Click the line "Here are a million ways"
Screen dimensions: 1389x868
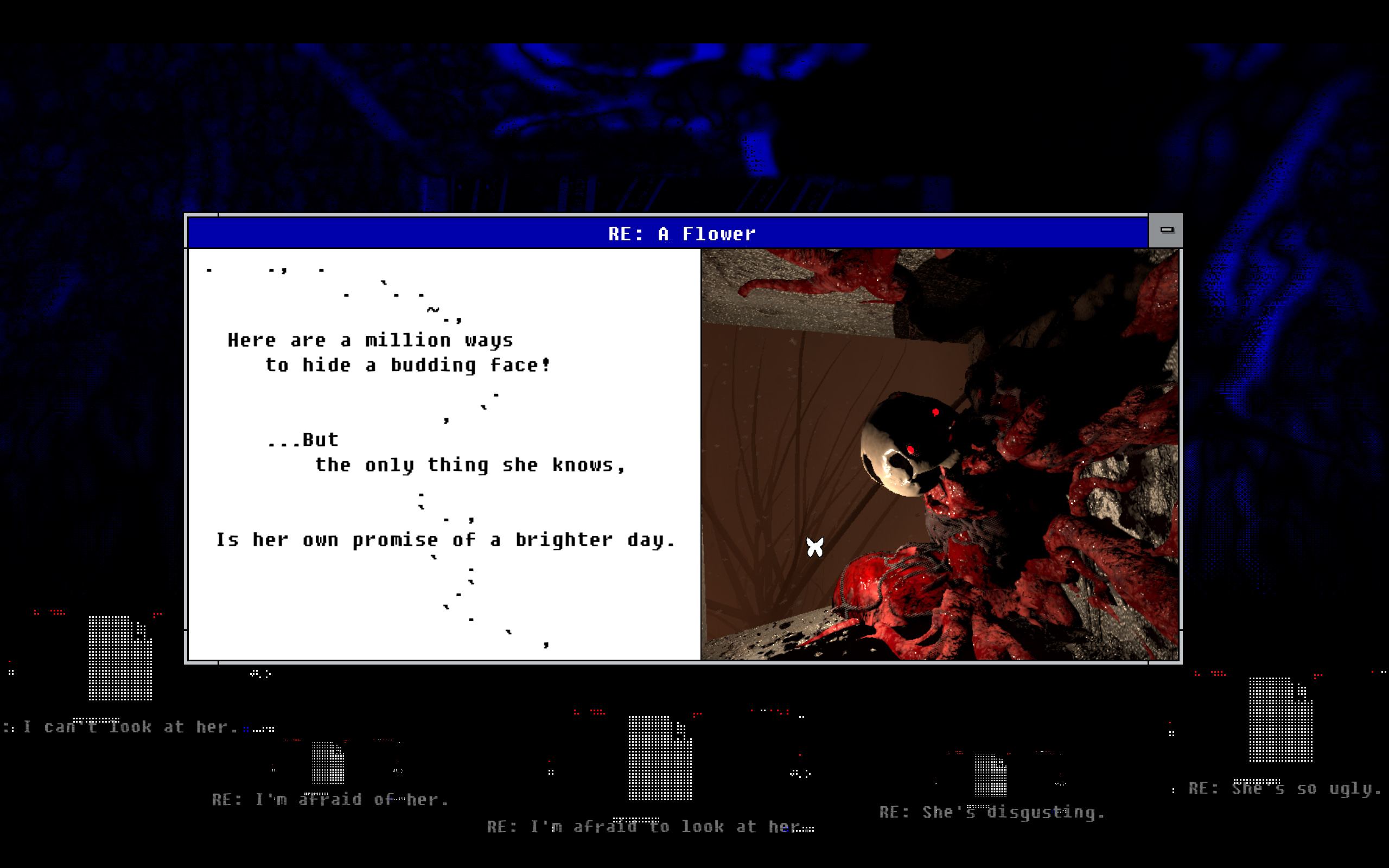click(370, 341)
